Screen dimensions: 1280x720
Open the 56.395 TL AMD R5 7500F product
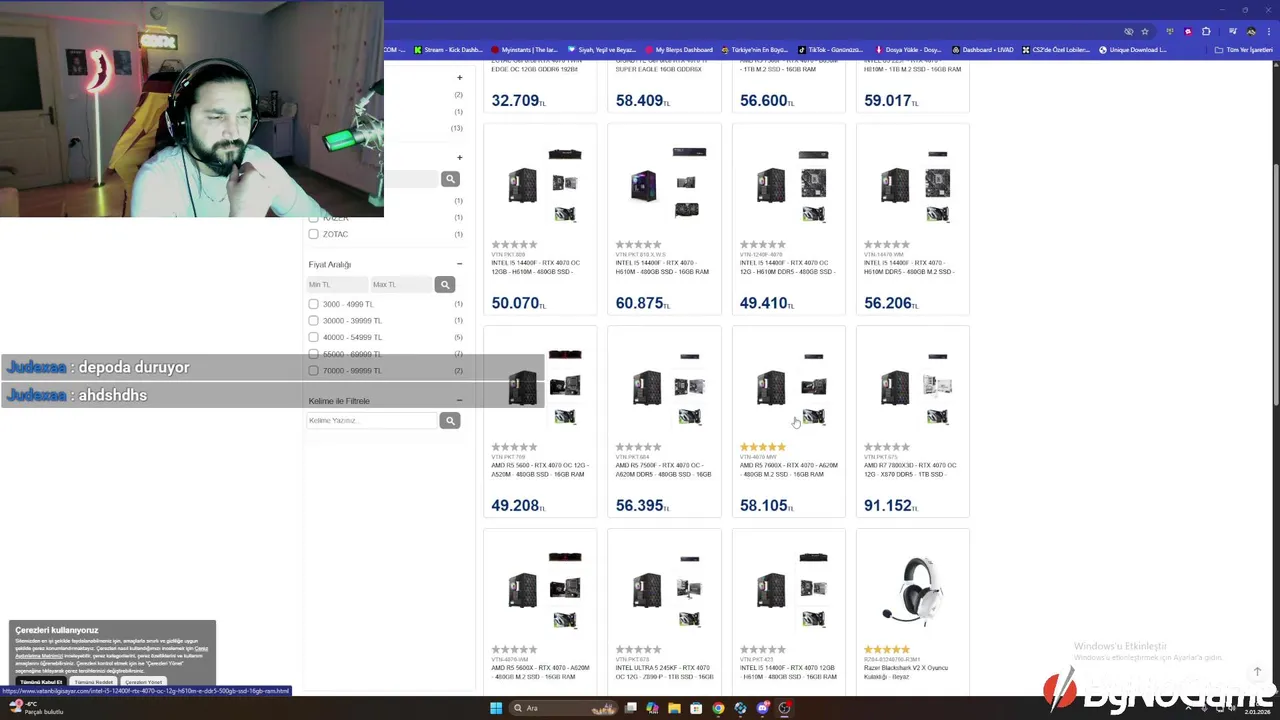pyautogui.click(x=664, y=421)
